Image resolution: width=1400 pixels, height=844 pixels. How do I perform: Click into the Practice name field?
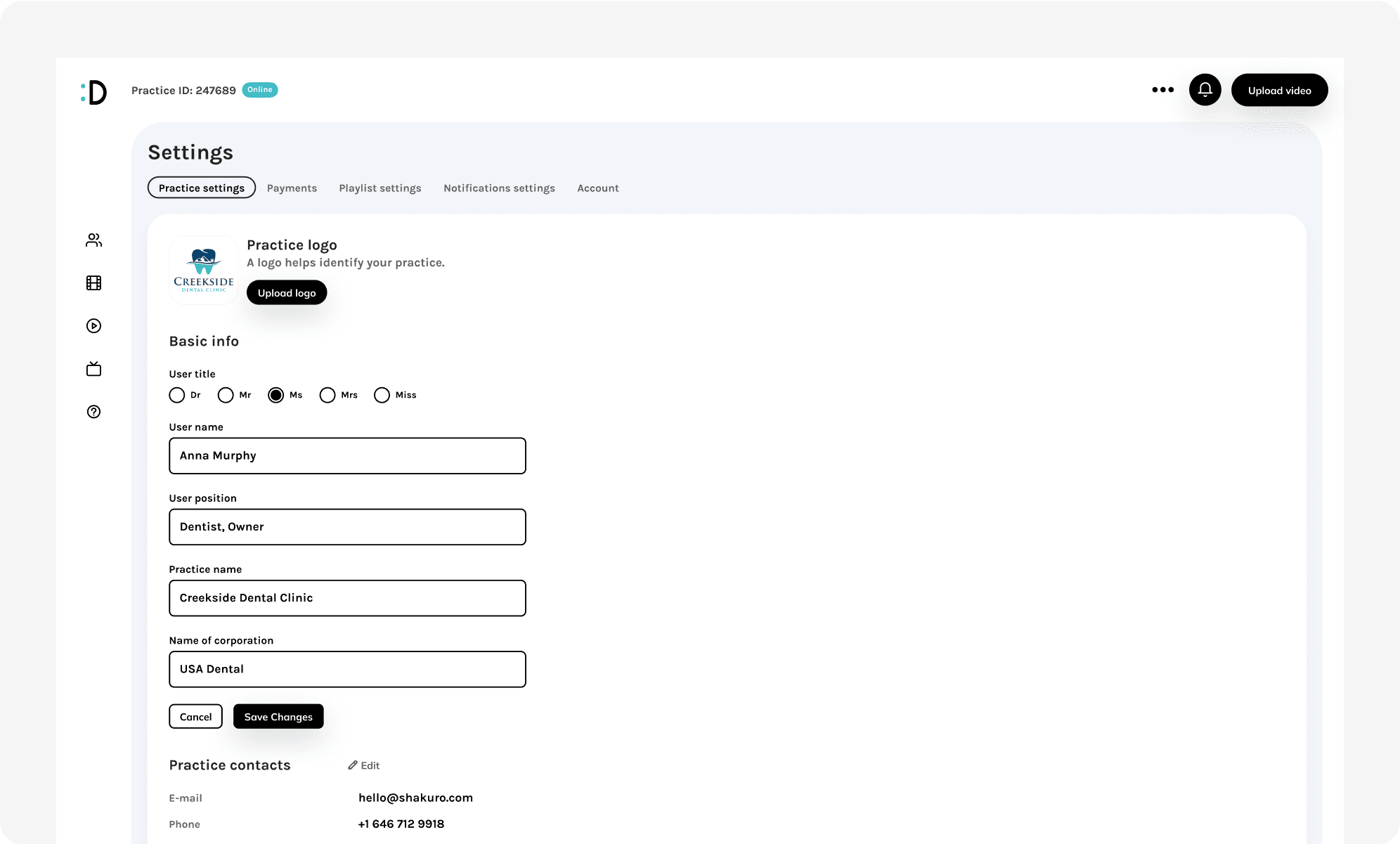(x=347, y=598)
